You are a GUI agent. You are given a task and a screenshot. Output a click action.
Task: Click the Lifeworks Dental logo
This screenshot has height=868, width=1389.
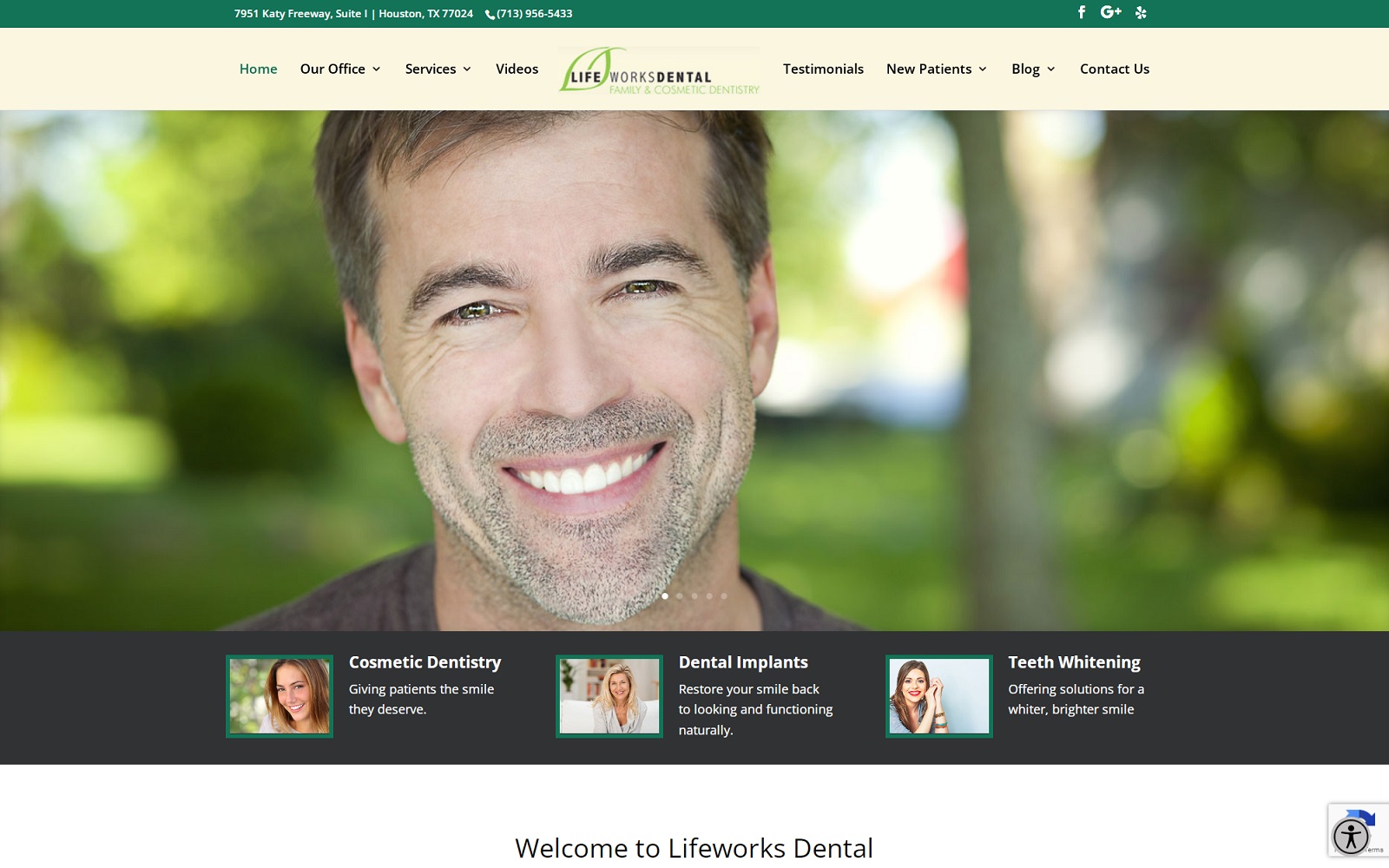[659, 69]
